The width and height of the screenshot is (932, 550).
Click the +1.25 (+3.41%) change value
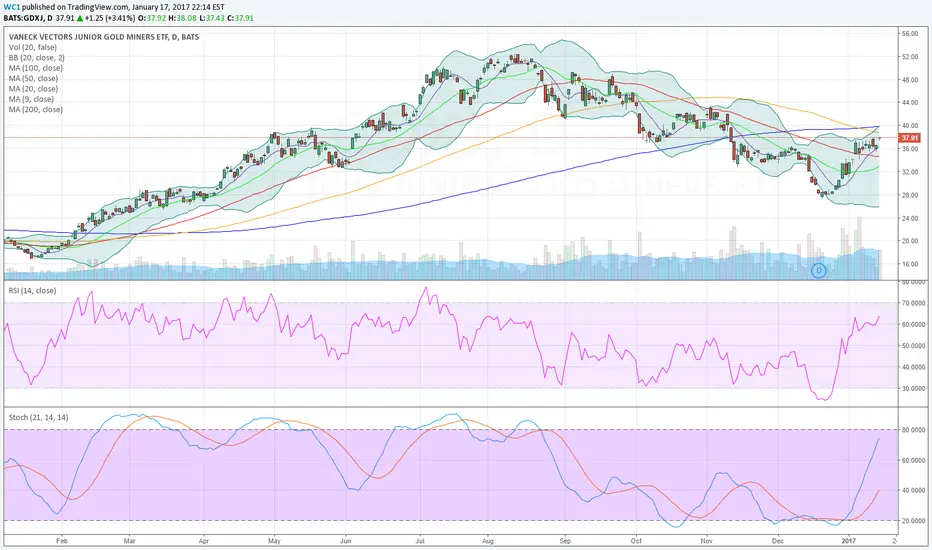tap(110, 18)
